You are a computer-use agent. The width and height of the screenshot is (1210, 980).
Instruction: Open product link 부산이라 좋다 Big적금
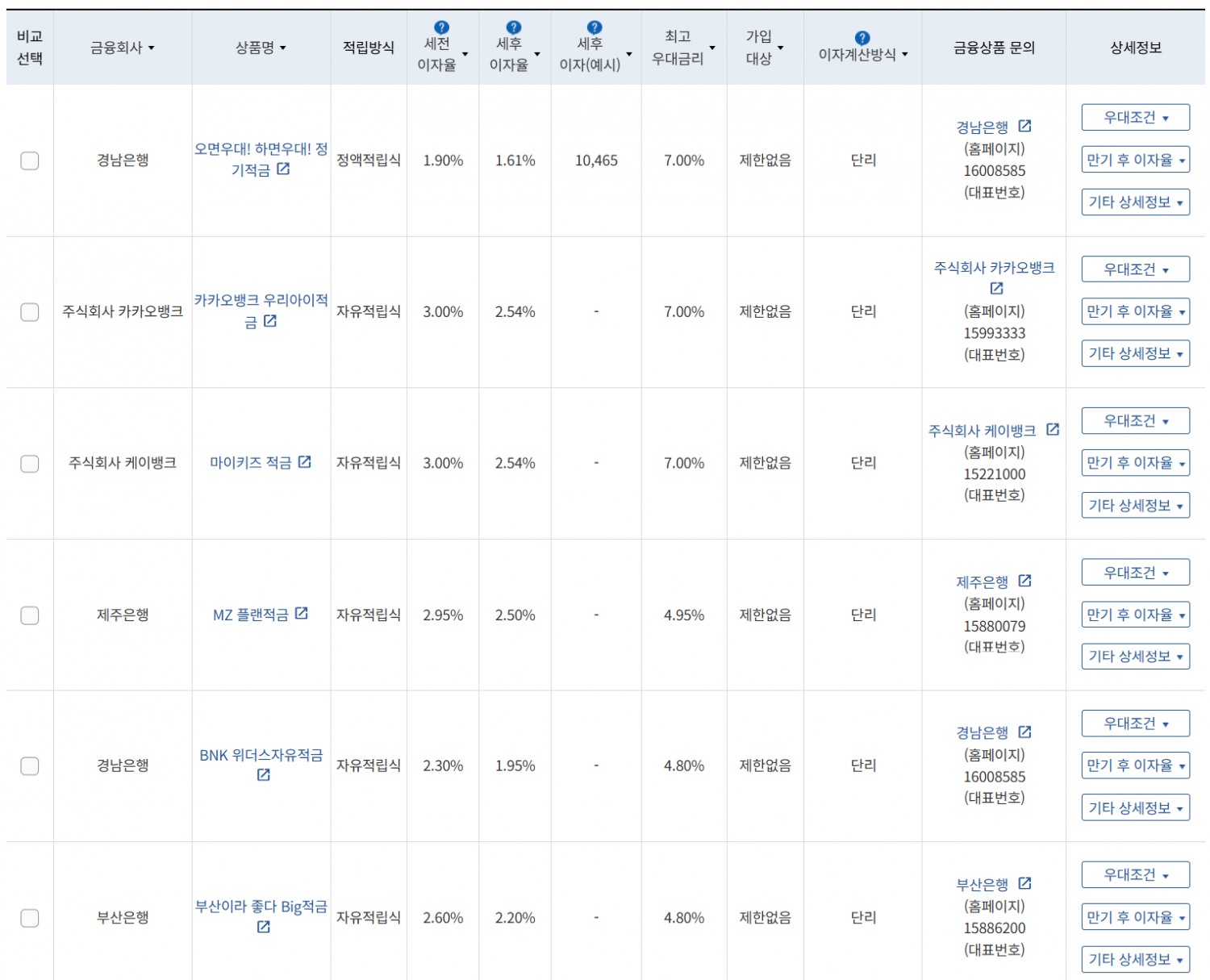coord(261,907)
